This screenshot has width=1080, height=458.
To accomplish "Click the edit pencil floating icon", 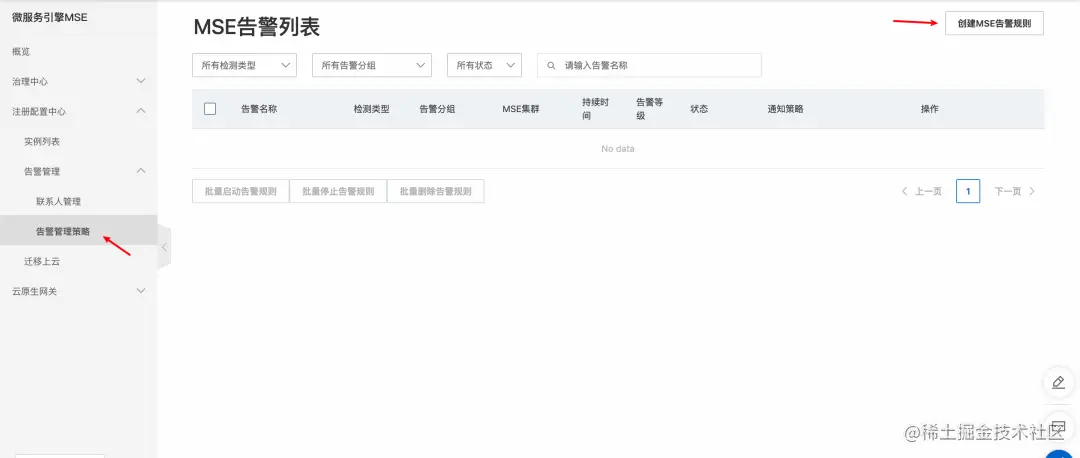I will (1059, 382).
